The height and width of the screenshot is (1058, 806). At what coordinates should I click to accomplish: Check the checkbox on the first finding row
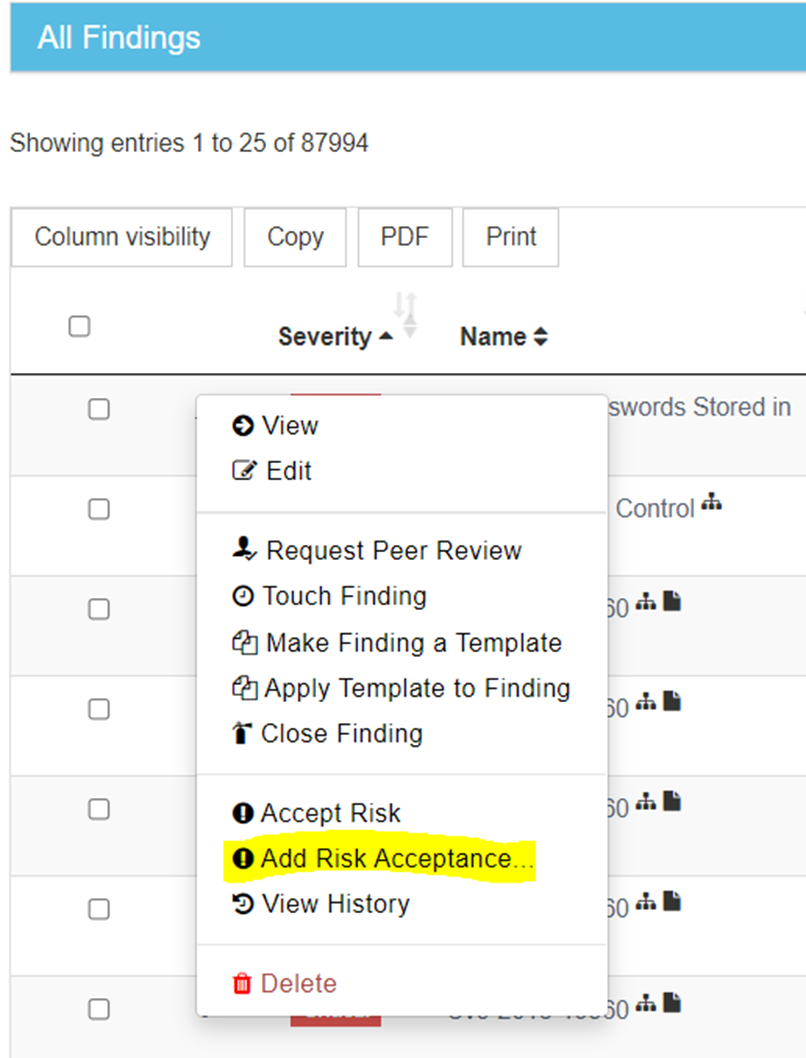(98, 409)
